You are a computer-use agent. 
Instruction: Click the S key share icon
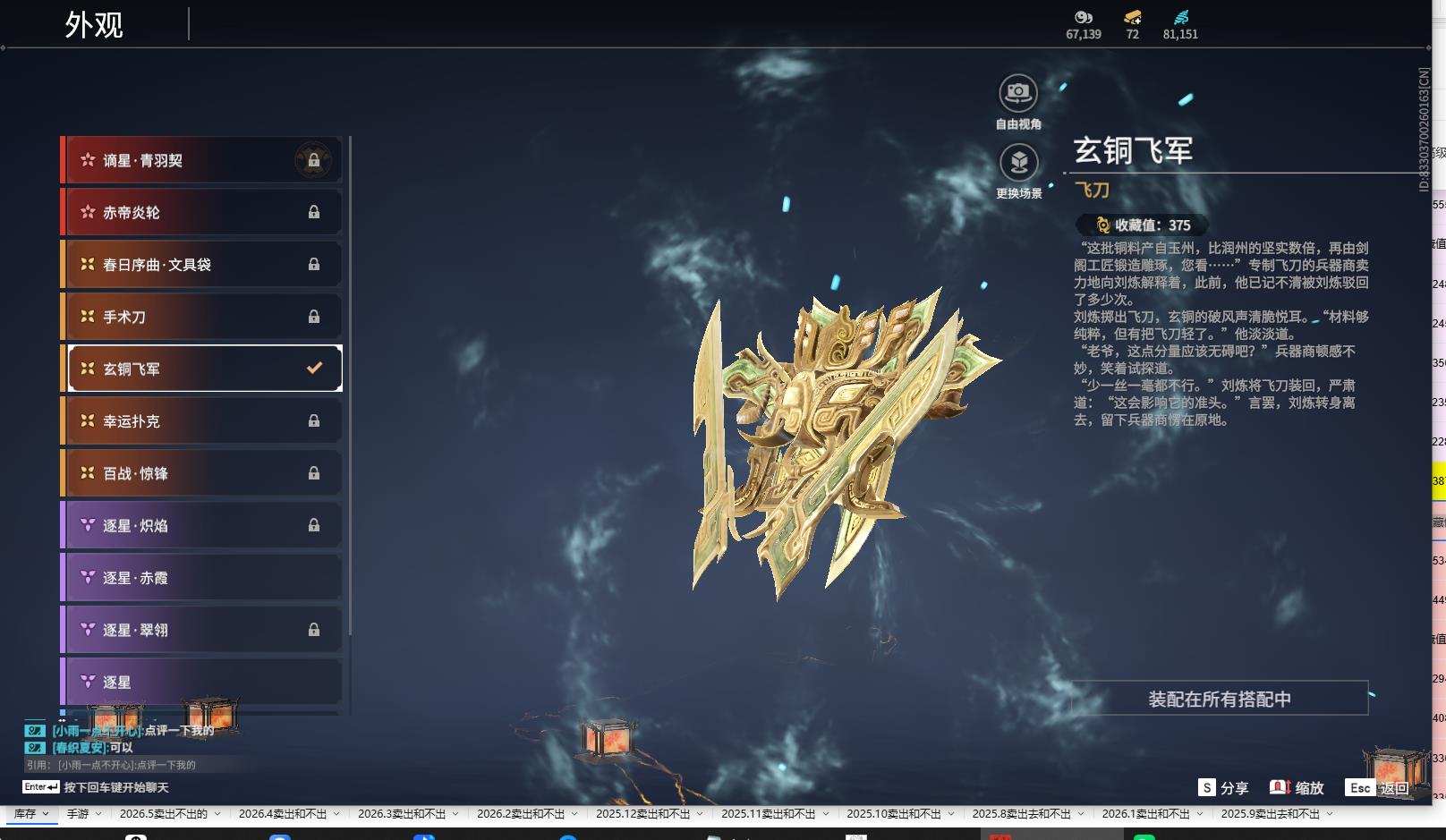tap(1207, 787)
